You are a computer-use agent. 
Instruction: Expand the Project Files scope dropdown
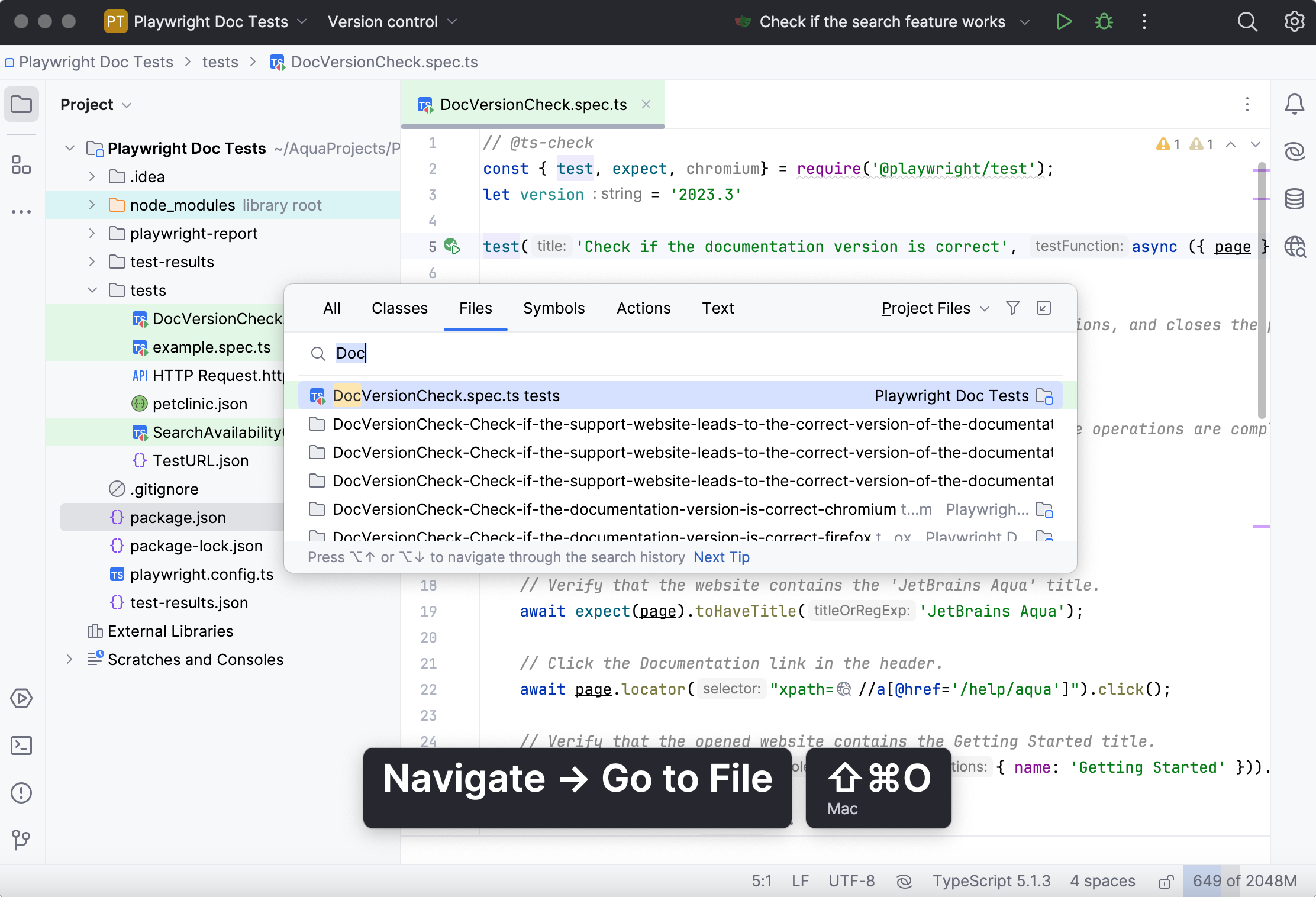click(x=935, y=308)
